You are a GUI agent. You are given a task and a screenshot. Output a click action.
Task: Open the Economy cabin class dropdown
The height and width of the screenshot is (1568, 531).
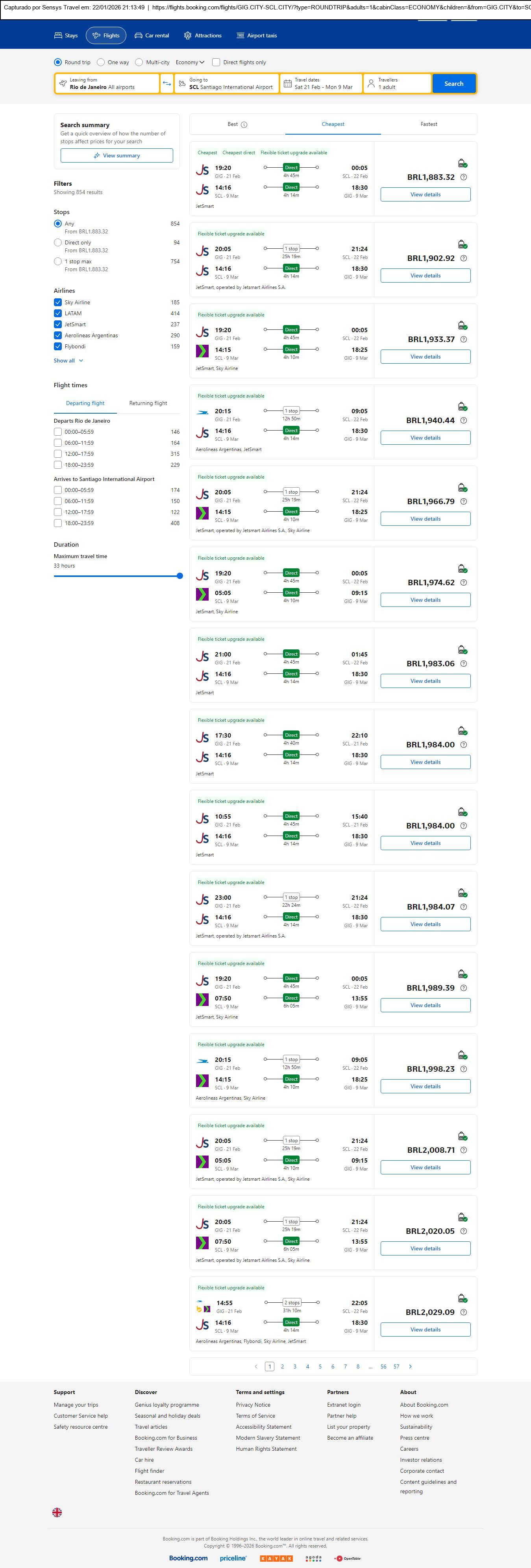[190, 62]
